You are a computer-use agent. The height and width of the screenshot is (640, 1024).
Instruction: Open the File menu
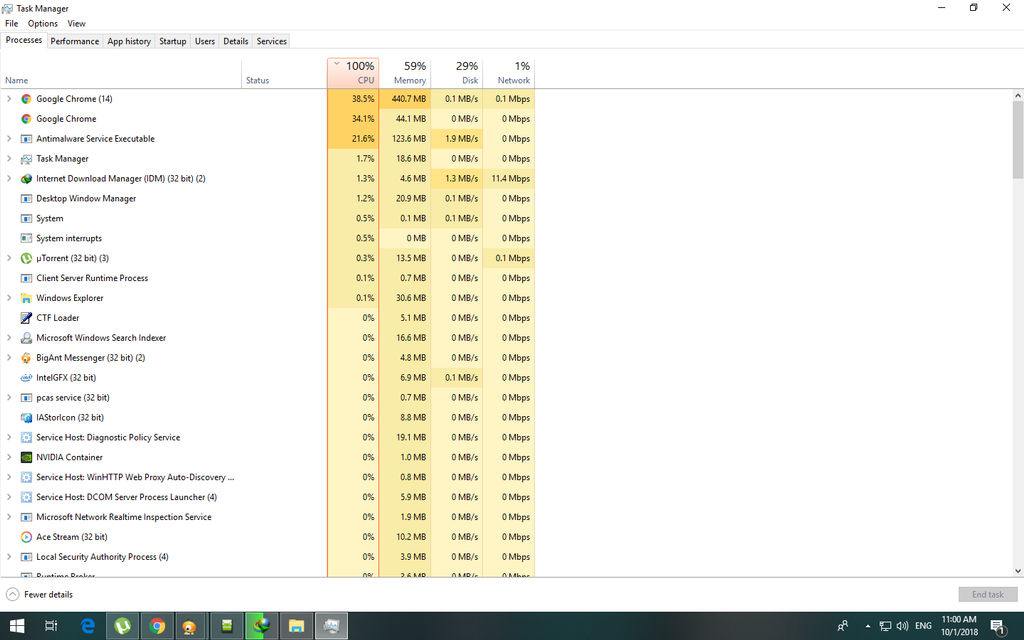(x=12, y=24)
